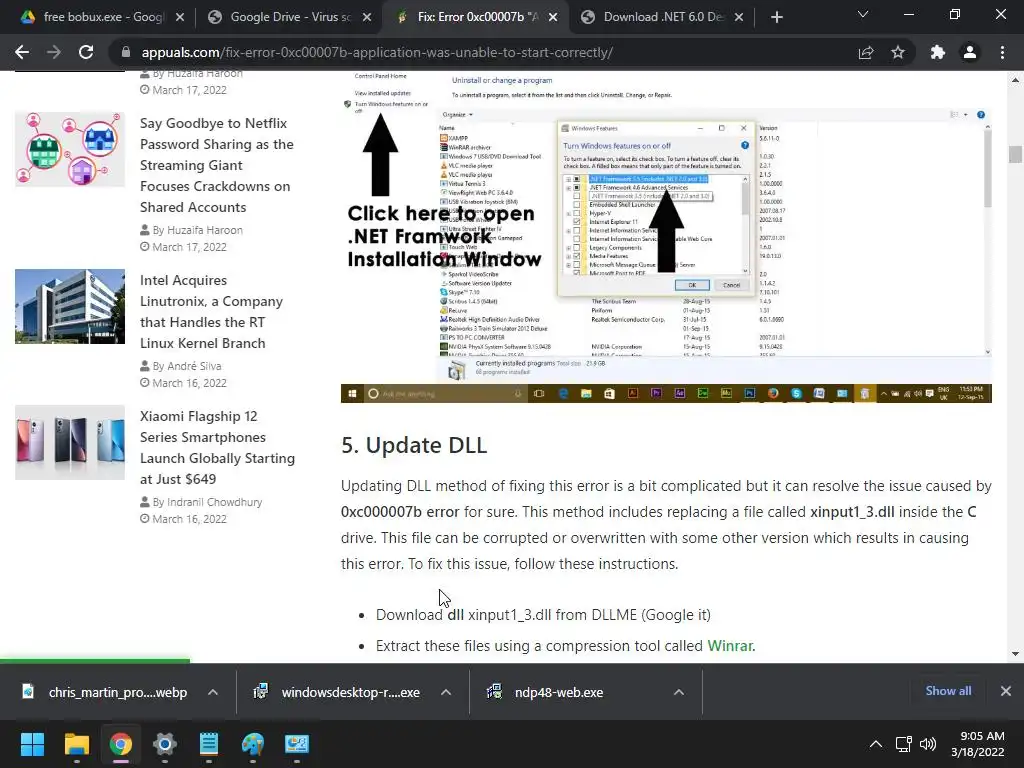The height and width of the screenshot is (768, 1024).
Task: Go back to the previous page
Action: (22, 52)
